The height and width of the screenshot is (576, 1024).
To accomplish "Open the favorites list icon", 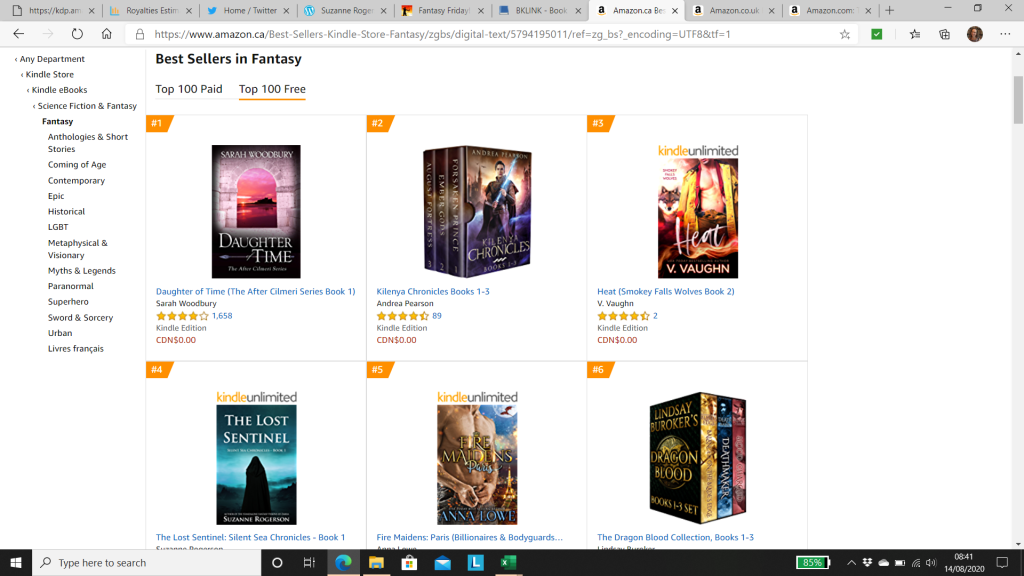I will click(914, 34).
